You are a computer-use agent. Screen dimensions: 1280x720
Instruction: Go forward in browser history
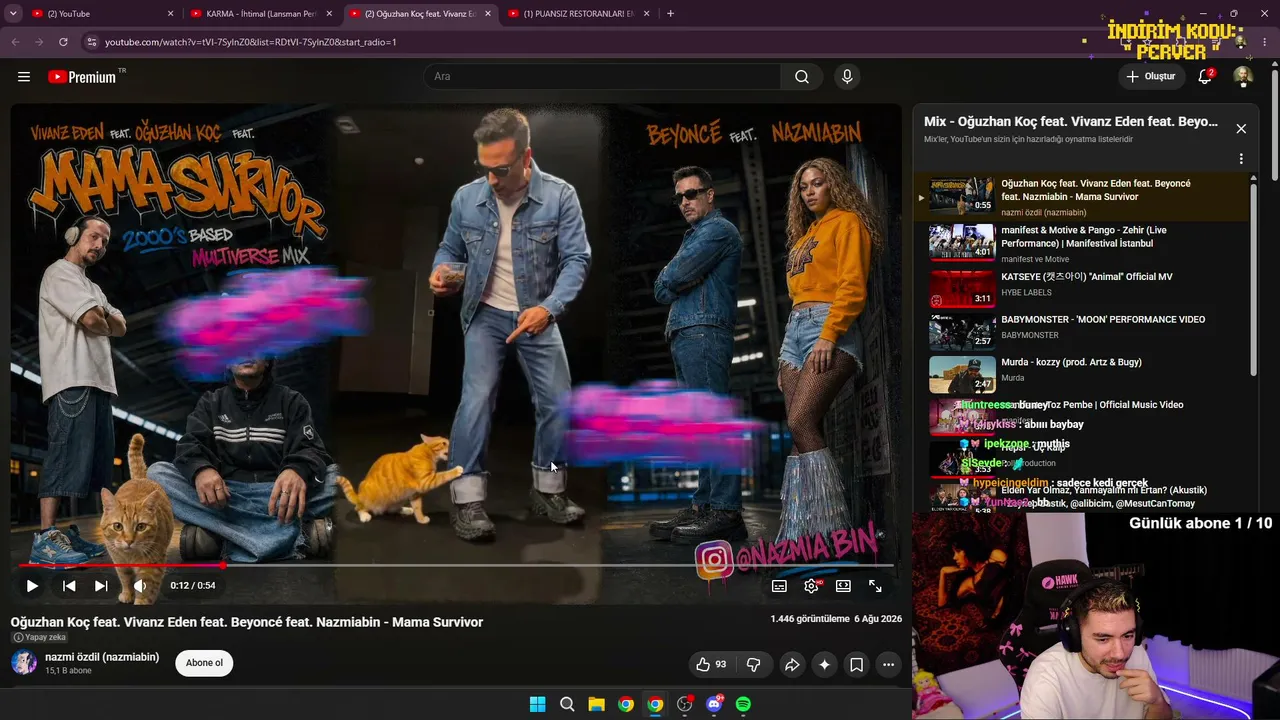pyautogui.click(x=39, y=42)
